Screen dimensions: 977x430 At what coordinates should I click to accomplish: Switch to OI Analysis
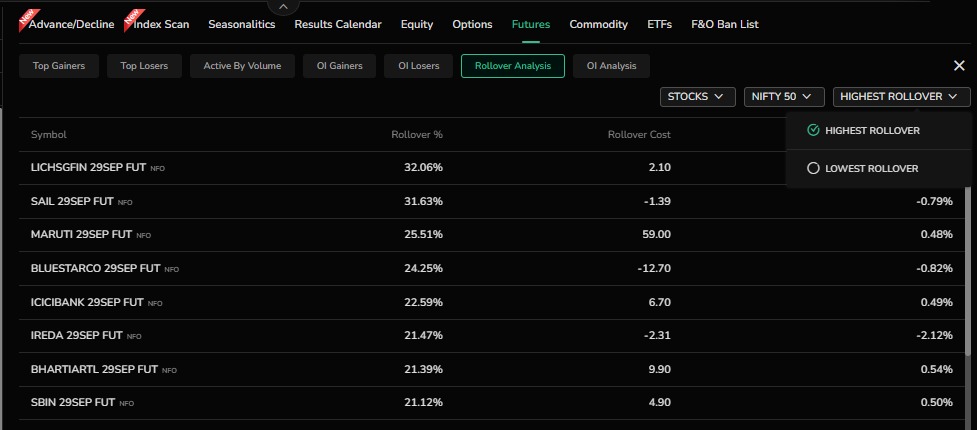tap(611, 65)
